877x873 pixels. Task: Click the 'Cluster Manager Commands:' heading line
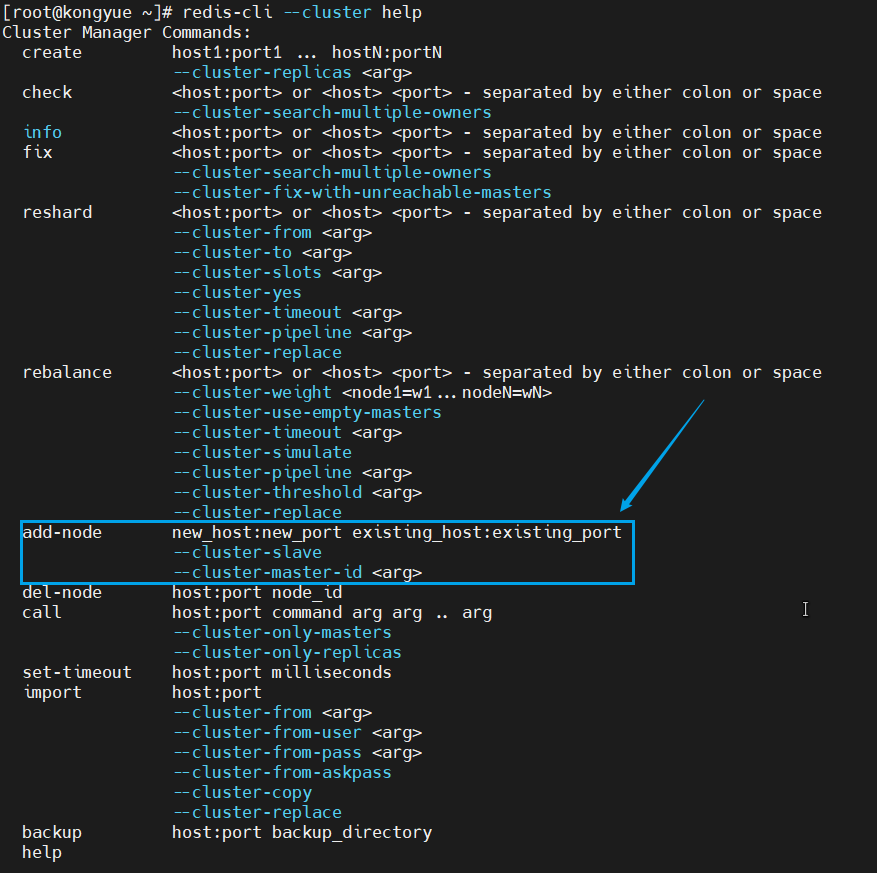pyautogui.click(x=127, y=32)
